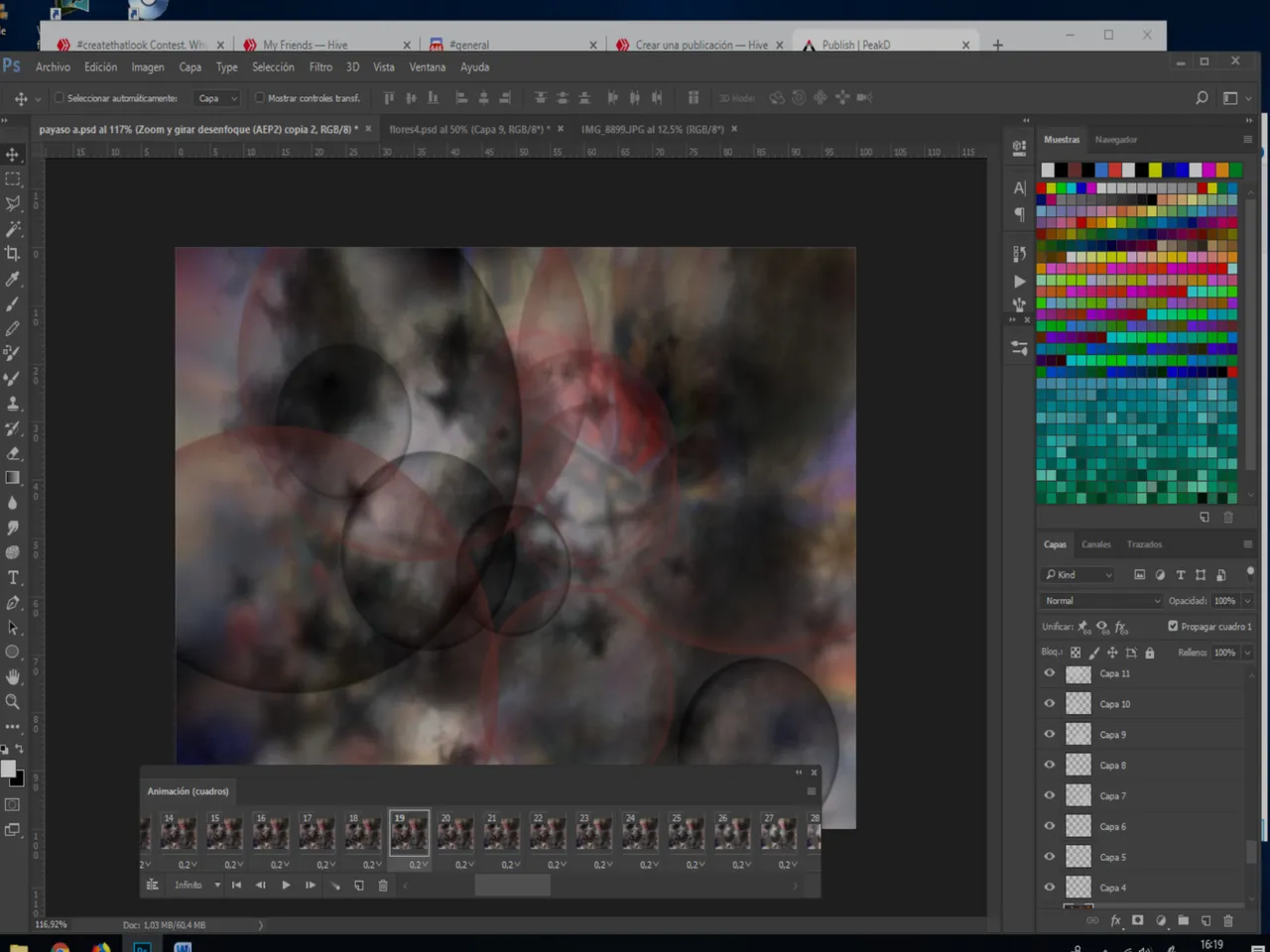The image size is (1270, 952).
Task: Select frame 22 thumbnail in animation
Action: point(548,832)
